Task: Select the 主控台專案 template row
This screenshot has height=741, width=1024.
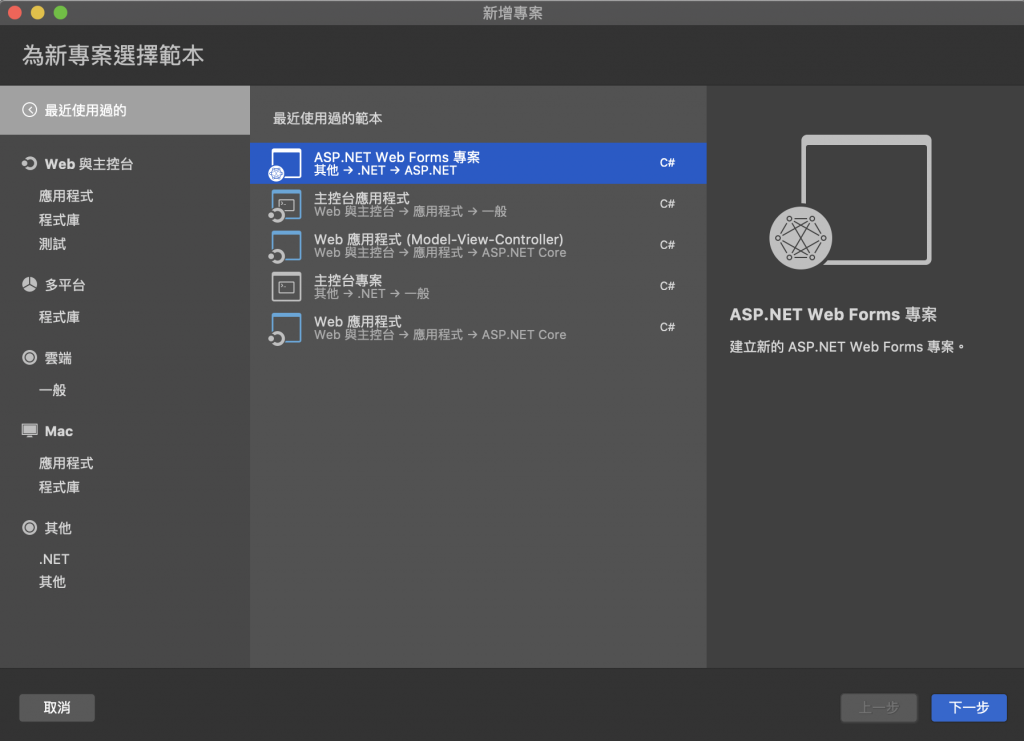Action: pos(478,287)
